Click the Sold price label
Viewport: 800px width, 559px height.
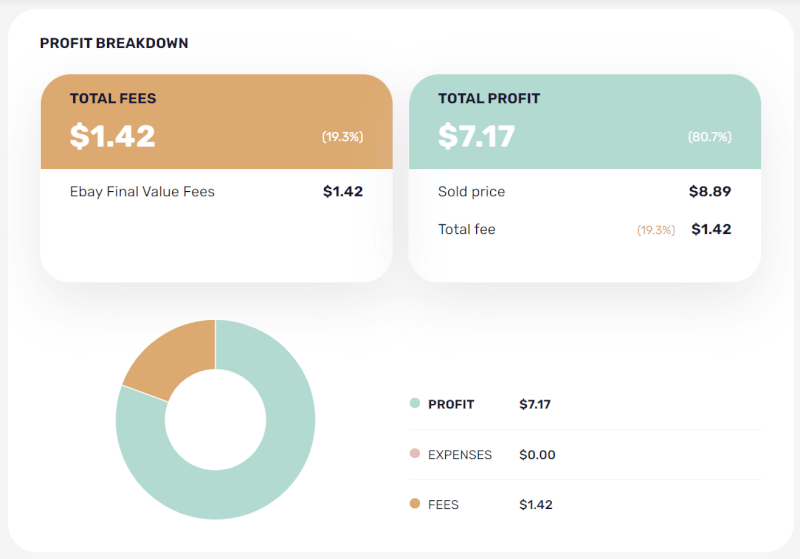click(471, 191)
